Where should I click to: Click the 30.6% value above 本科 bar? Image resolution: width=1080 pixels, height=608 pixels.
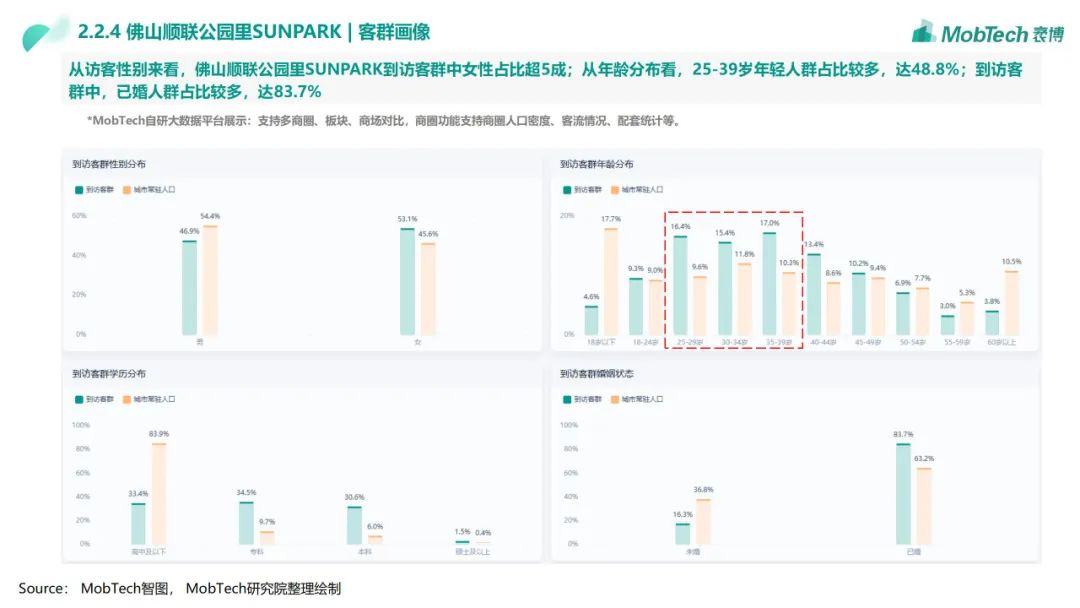[354, 497]
